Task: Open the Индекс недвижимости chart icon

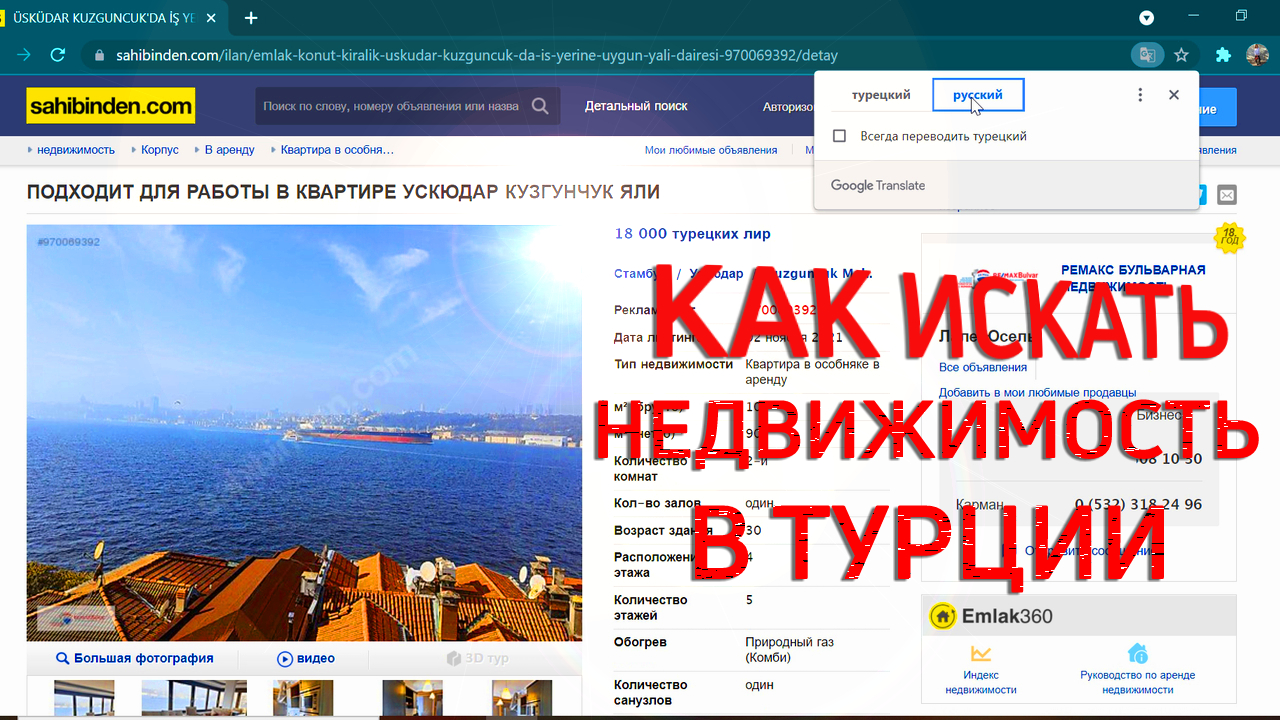Action: [x=981, y=654]
